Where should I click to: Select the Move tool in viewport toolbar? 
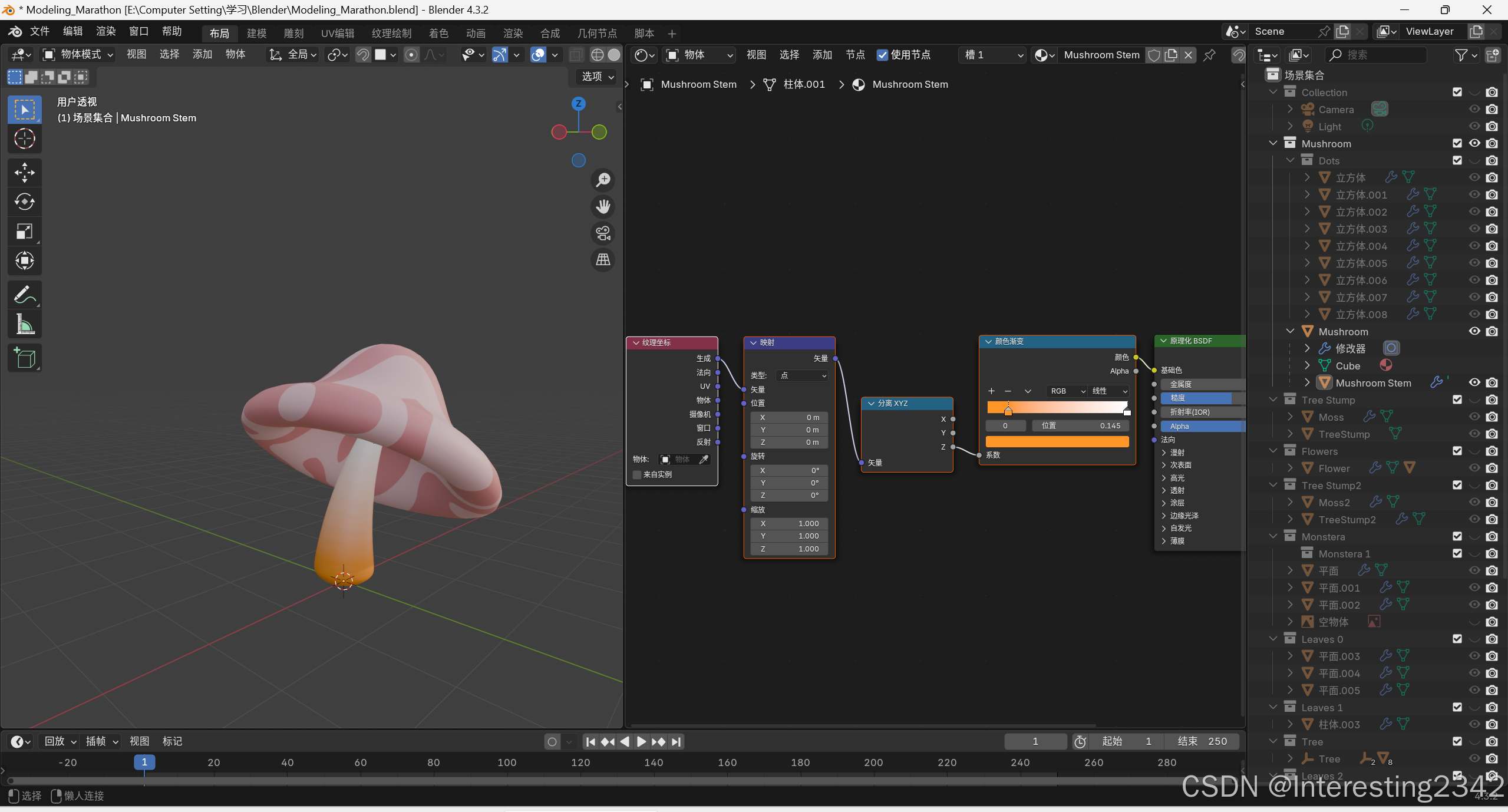[x=24, y=173]
